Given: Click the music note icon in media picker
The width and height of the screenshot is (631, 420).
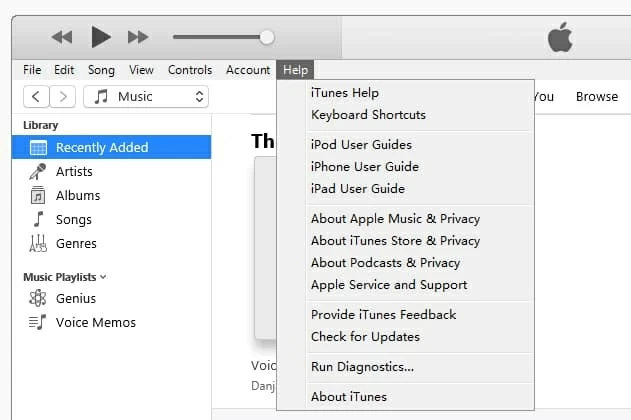Looking at the screenshot, I should pos(101,97).
